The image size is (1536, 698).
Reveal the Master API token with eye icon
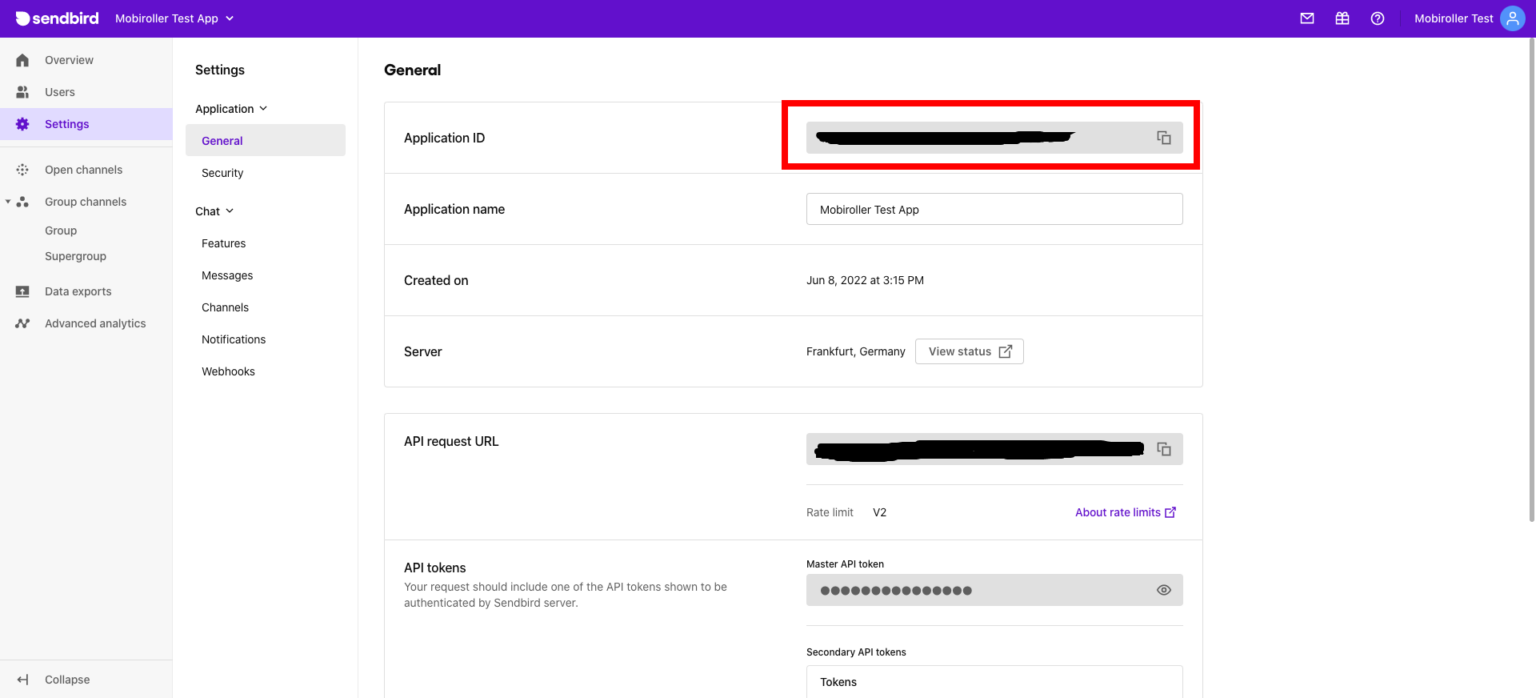tap(1164, 590)
